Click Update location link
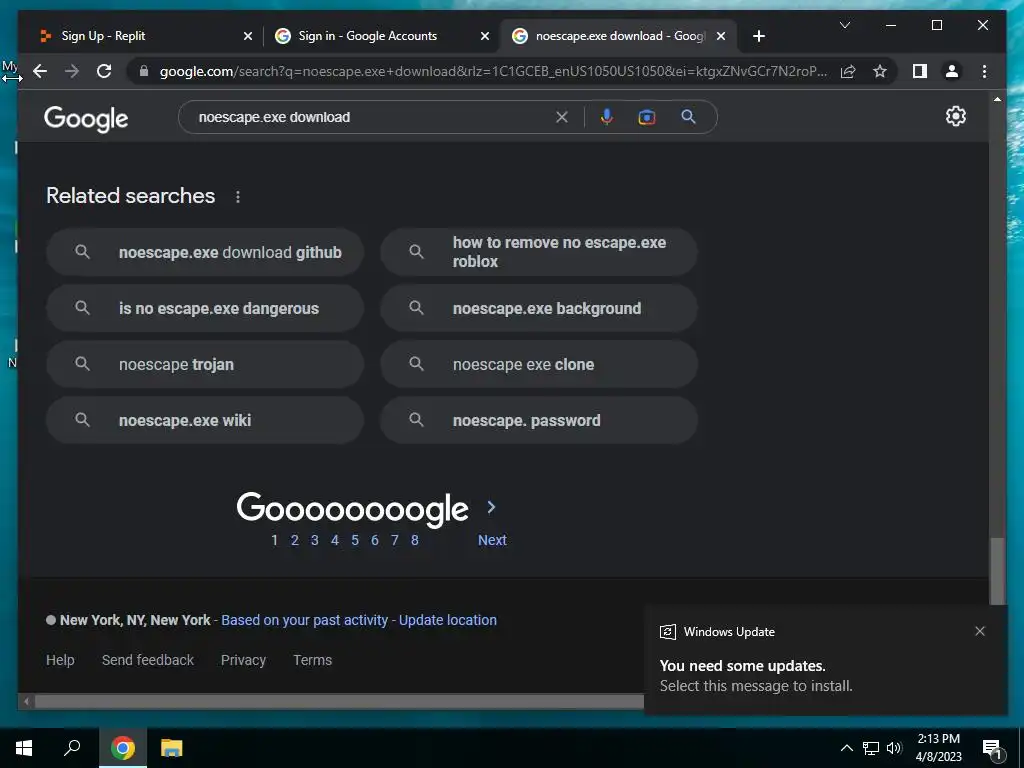Image resolution: width=1024 pixels, height=768 pixels. point(448,620)
